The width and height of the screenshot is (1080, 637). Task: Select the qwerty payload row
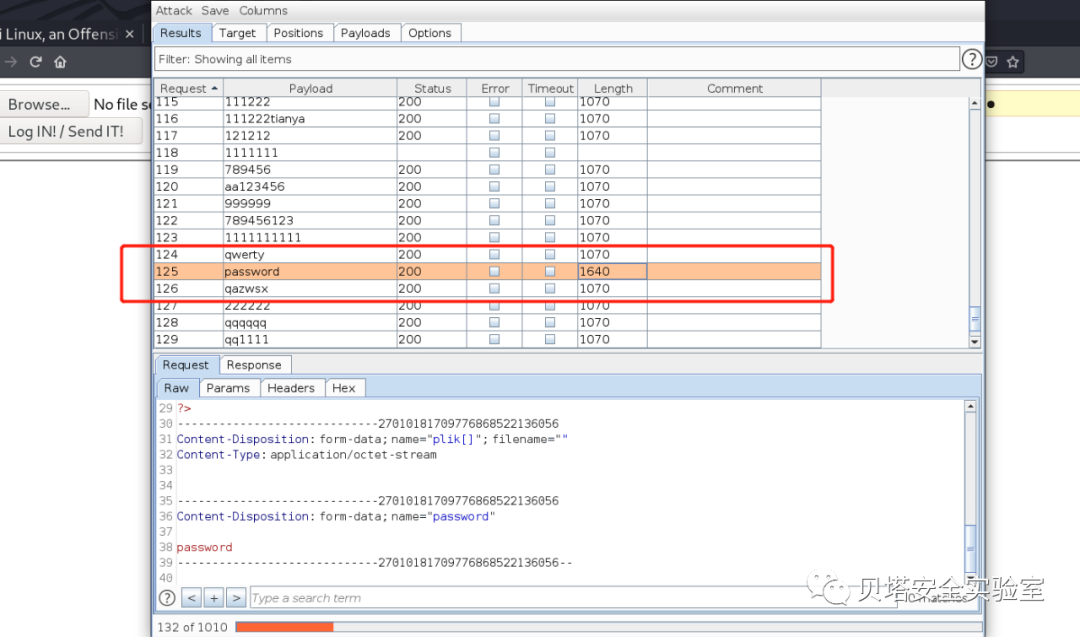(x=488, y=254)
